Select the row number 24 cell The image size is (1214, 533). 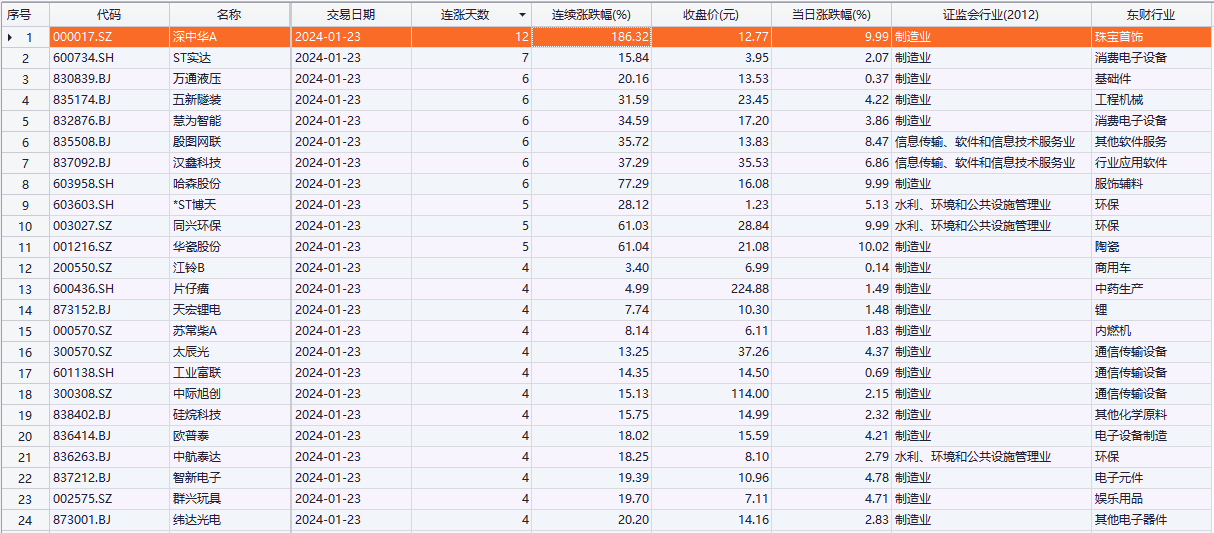pos(26,520)
